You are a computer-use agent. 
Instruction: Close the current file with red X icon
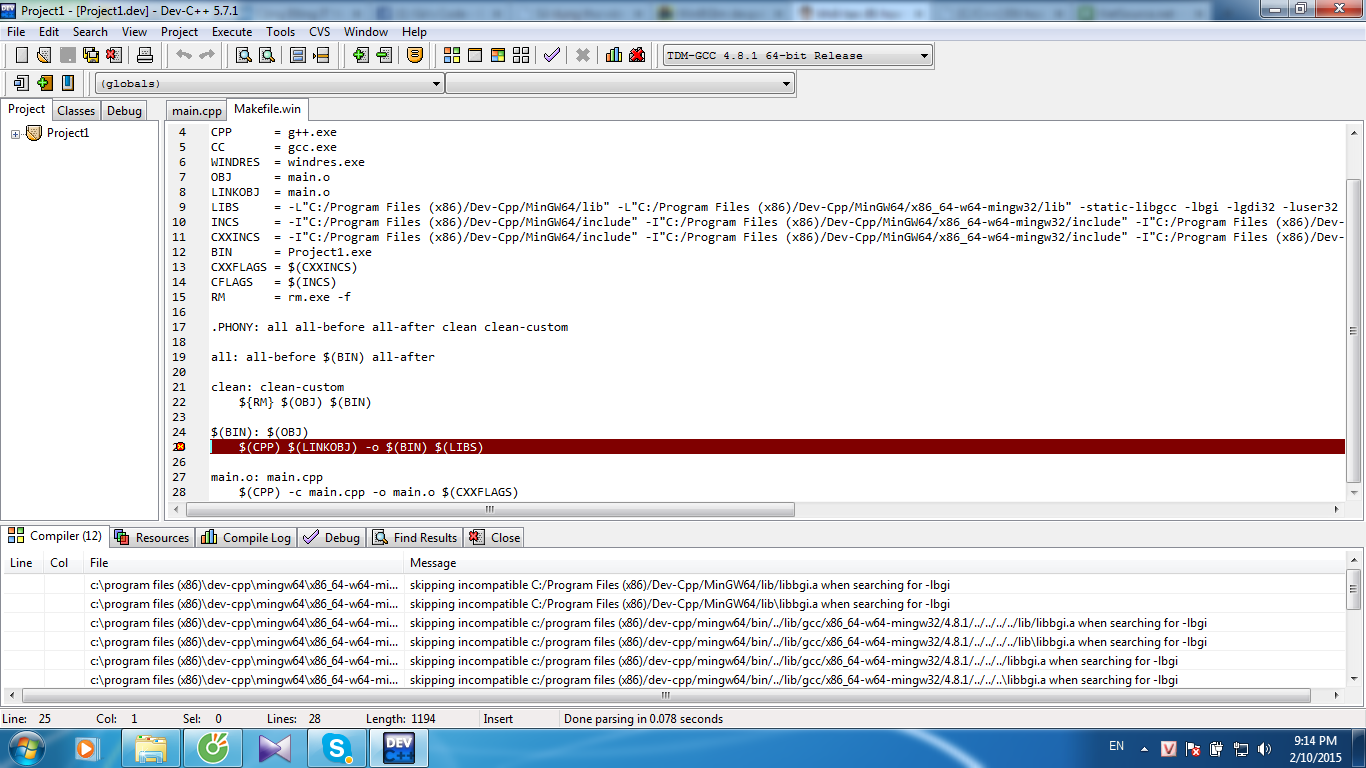pos(113,55)
